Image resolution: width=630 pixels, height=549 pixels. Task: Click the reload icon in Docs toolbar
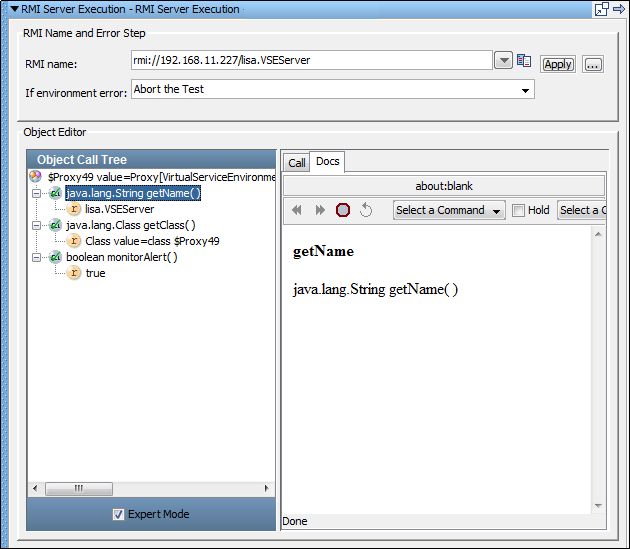(x=366, y=210)
